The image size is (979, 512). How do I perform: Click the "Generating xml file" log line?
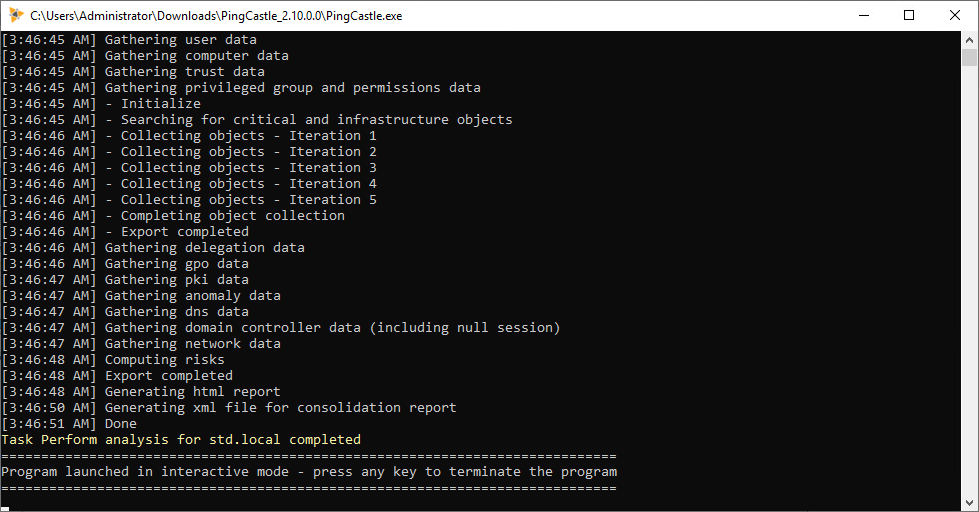pyautogui.click(x=280, y=408)
